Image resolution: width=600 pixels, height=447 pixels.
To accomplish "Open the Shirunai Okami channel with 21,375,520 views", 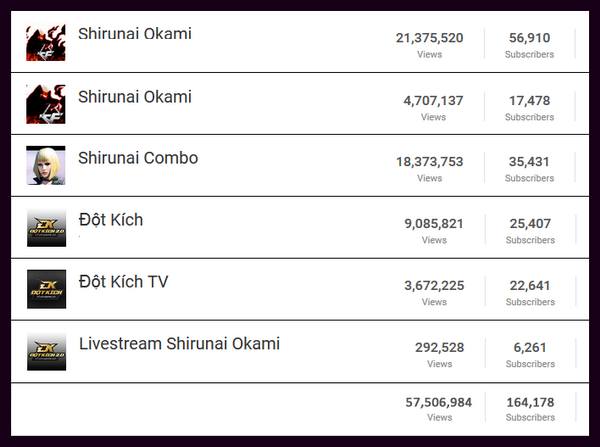I will pyautogui.click(x=134, y=34).
